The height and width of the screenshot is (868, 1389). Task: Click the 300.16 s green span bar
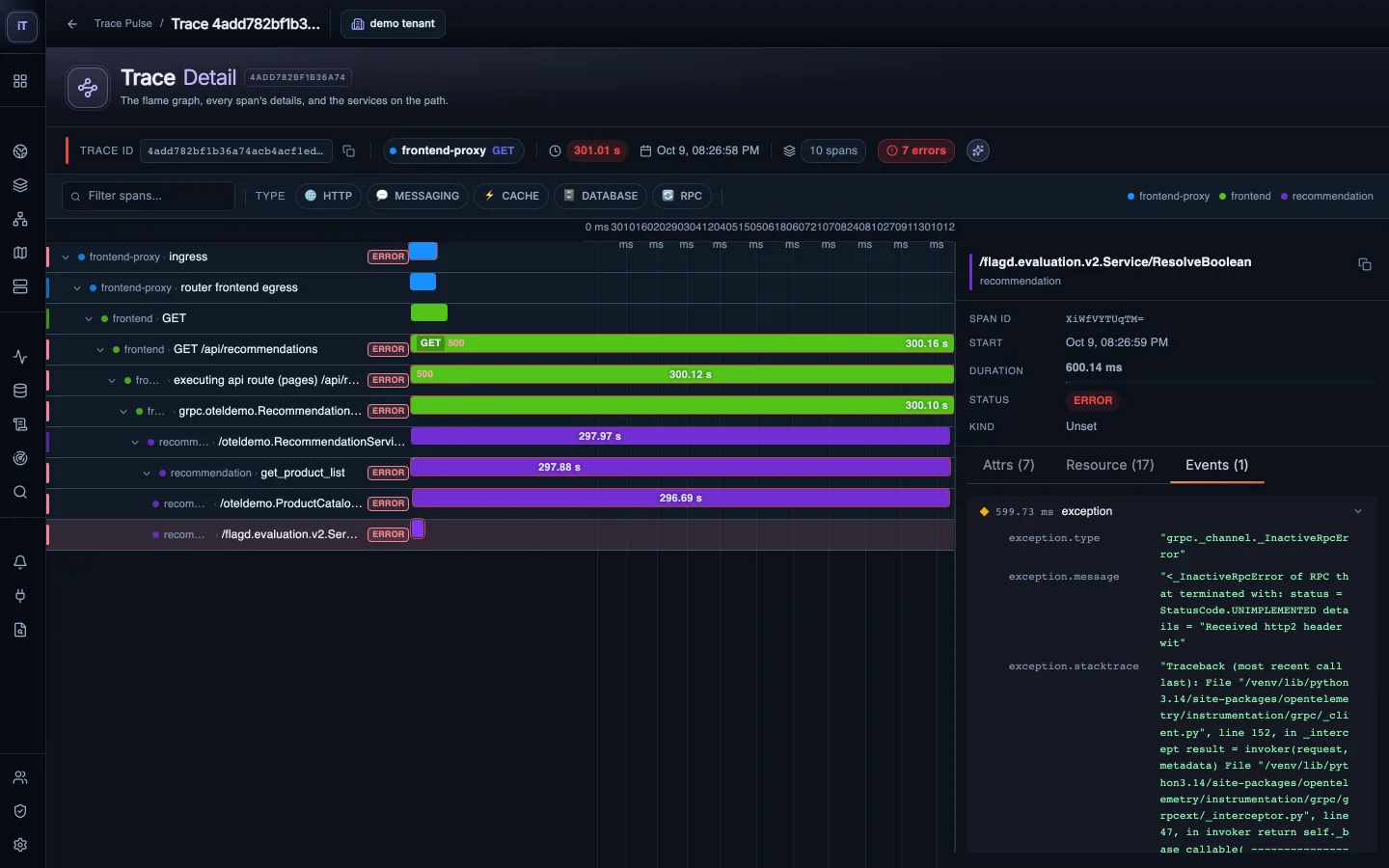tap(682, 343)
